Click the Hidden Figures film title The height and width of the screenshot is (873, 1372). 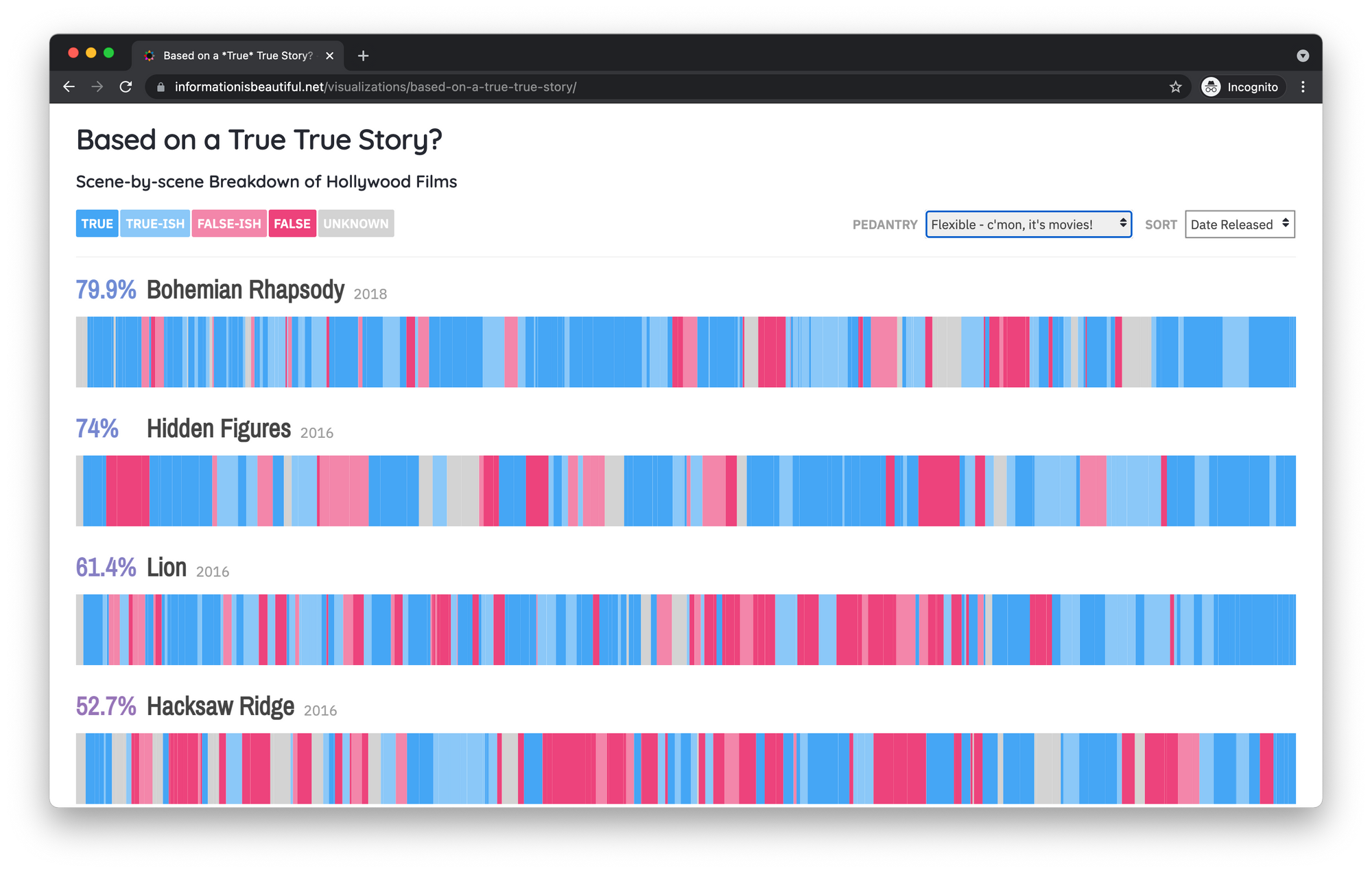tap(219, 428)
